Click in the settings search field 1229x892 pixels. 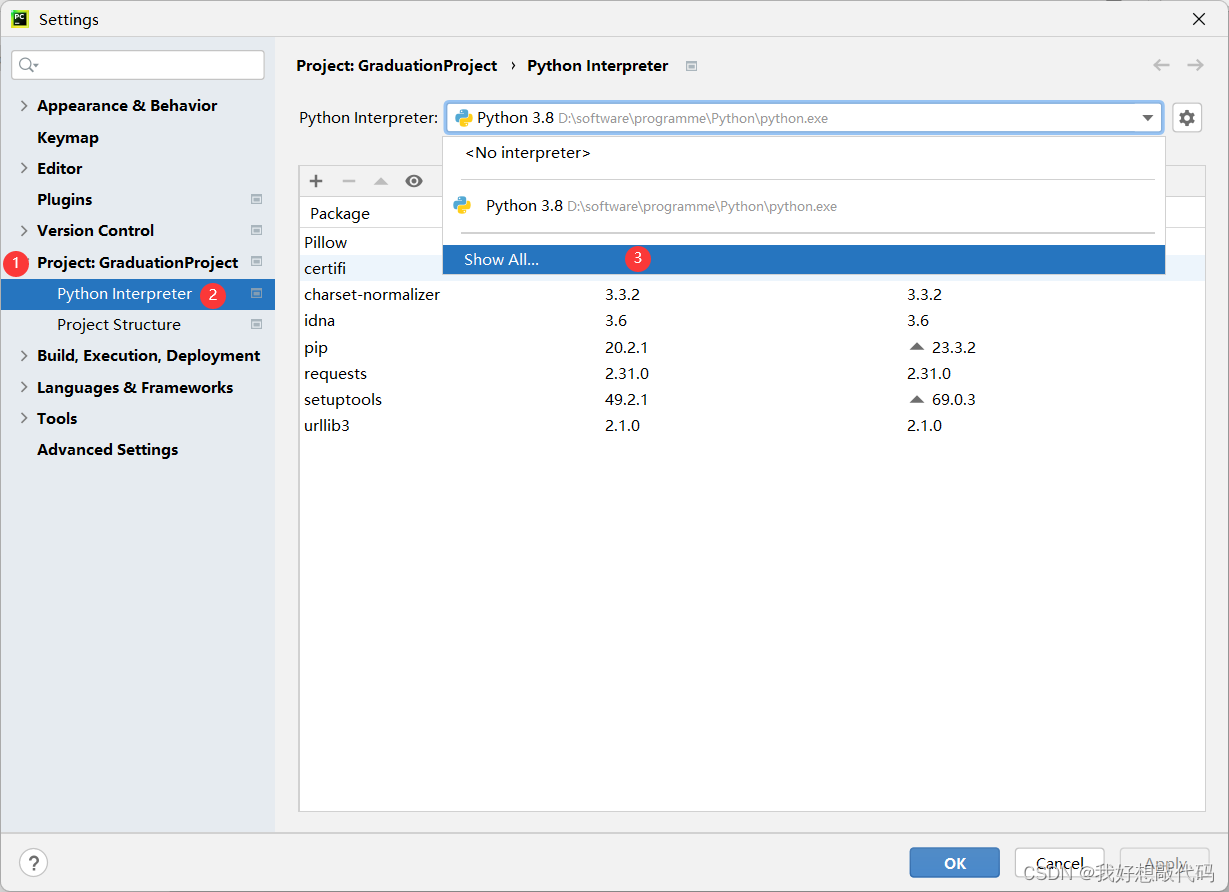point(138,65)
